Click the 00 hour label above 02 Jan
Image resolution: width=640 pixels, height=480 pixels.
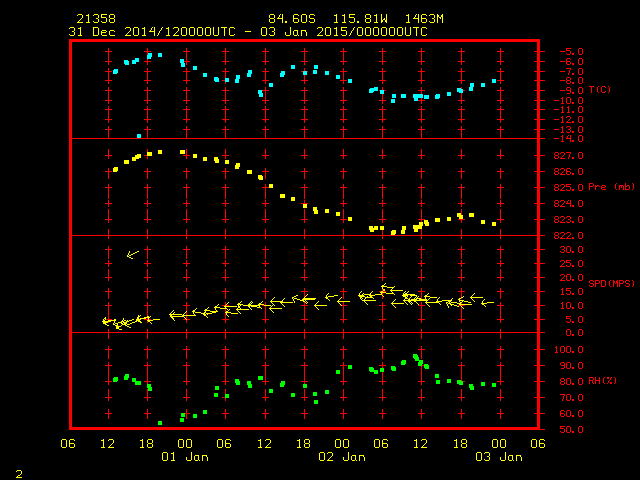[342, 444]
